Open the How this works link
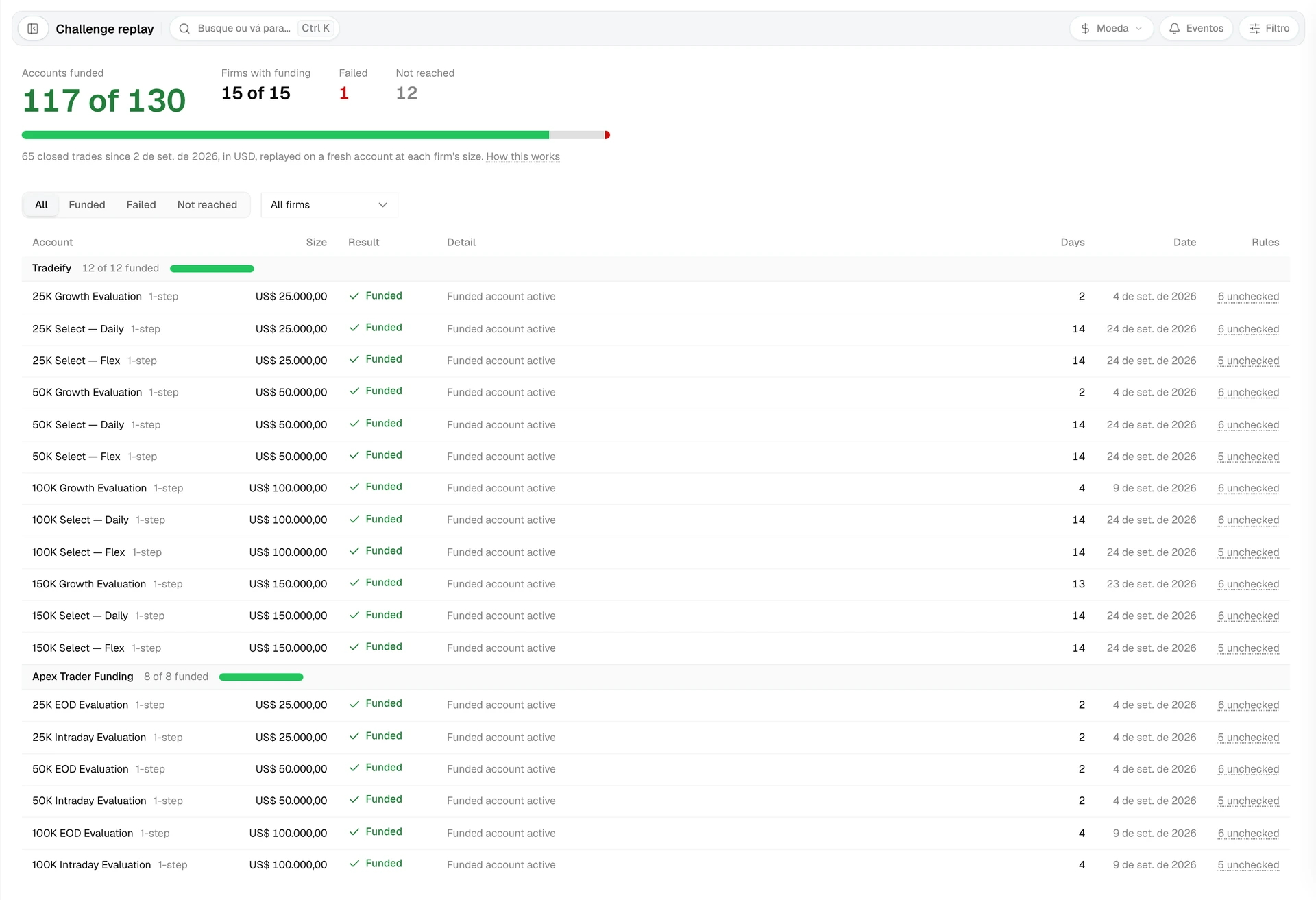 point(523,157)
